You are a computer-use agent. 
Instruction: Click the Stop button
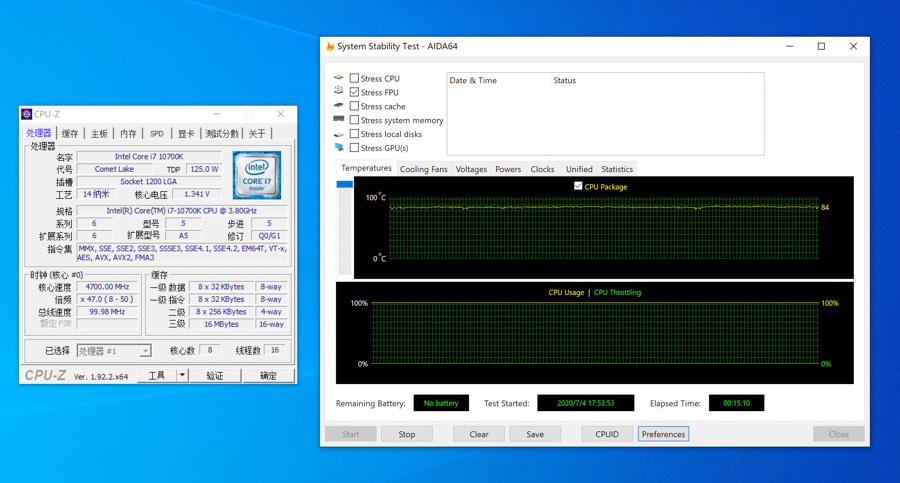tap(407, 434)
